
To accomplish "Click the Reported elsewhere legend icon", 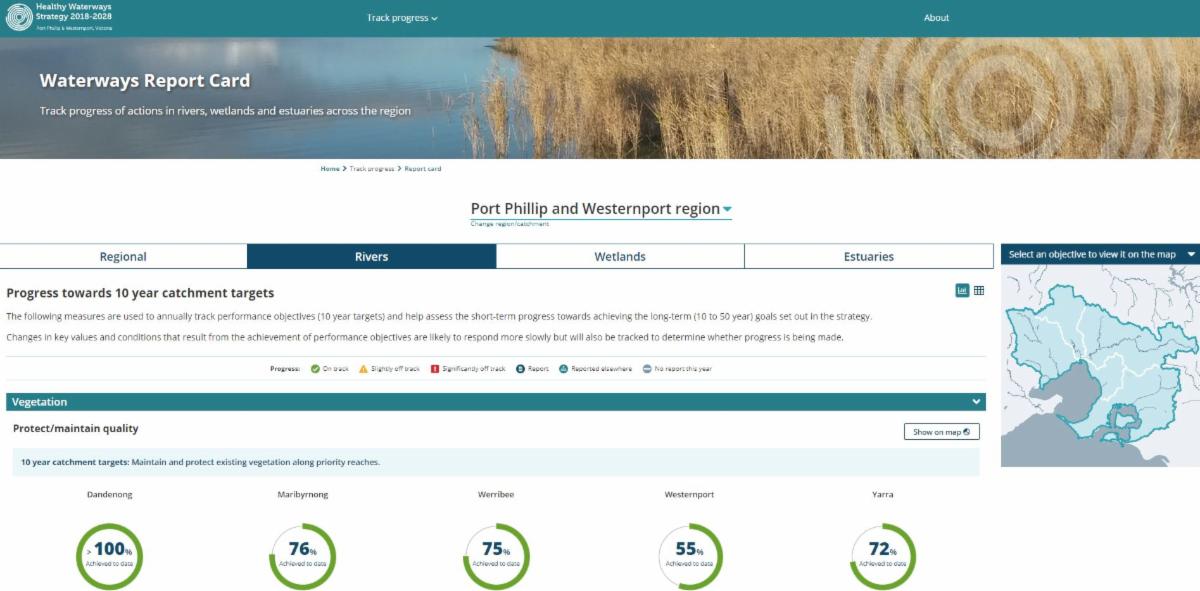I will pos(564,369).
